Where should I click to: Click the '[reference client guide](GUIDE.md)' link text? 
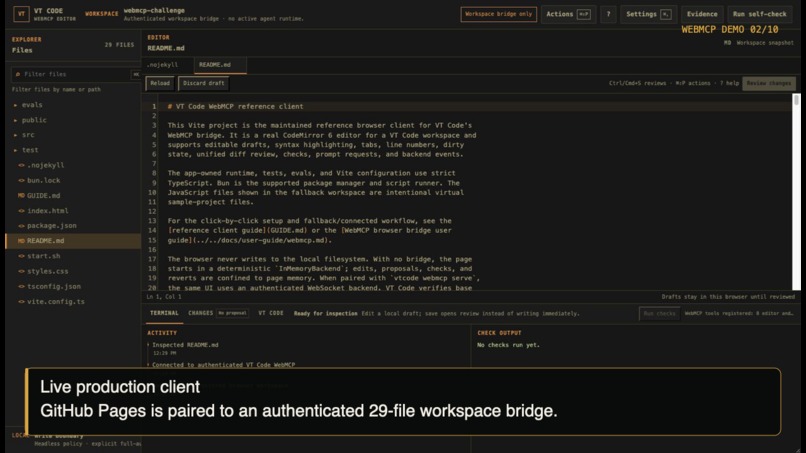(237, 230)
